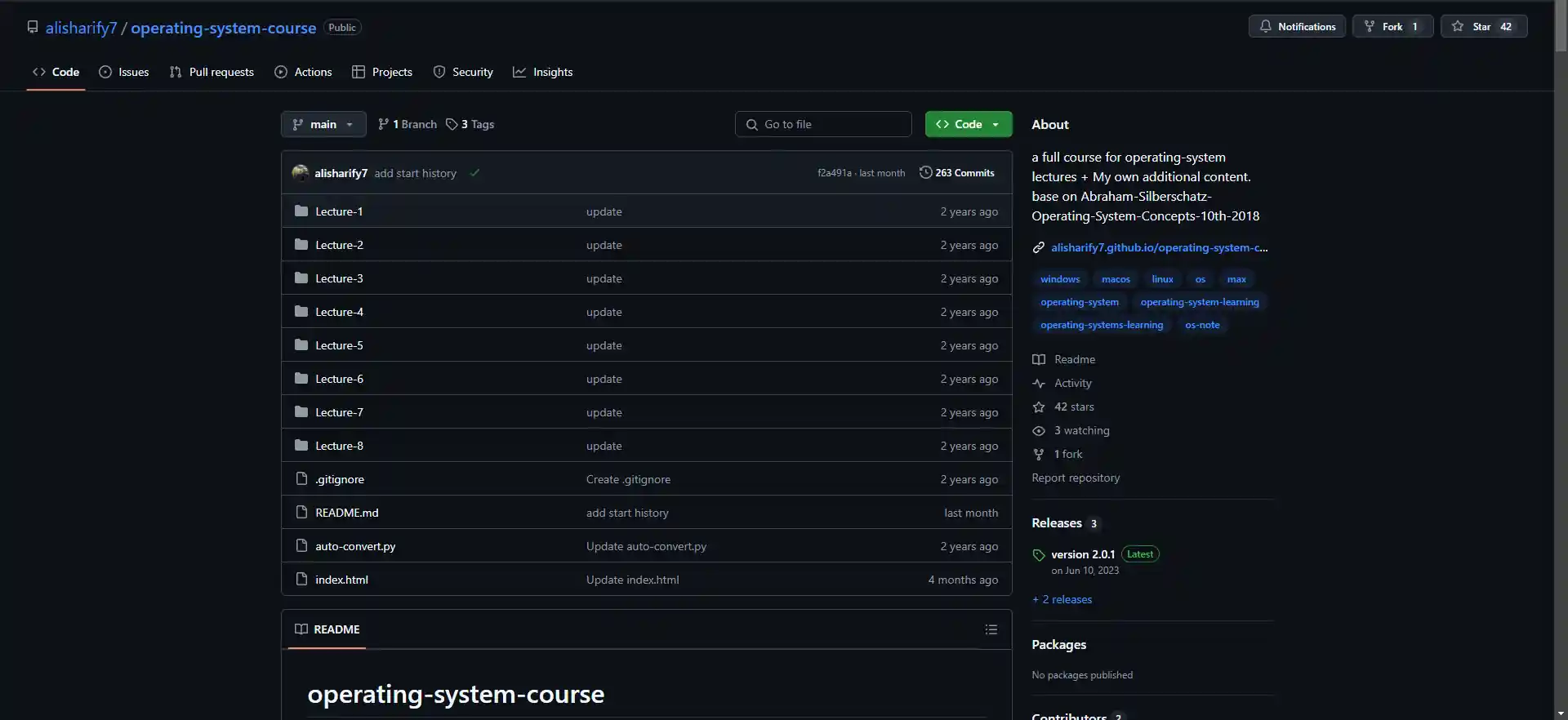The width and height of the screenshot is (1568, 720).
Task: Switch to the Issues tab
Action: [x=124, y=72]
